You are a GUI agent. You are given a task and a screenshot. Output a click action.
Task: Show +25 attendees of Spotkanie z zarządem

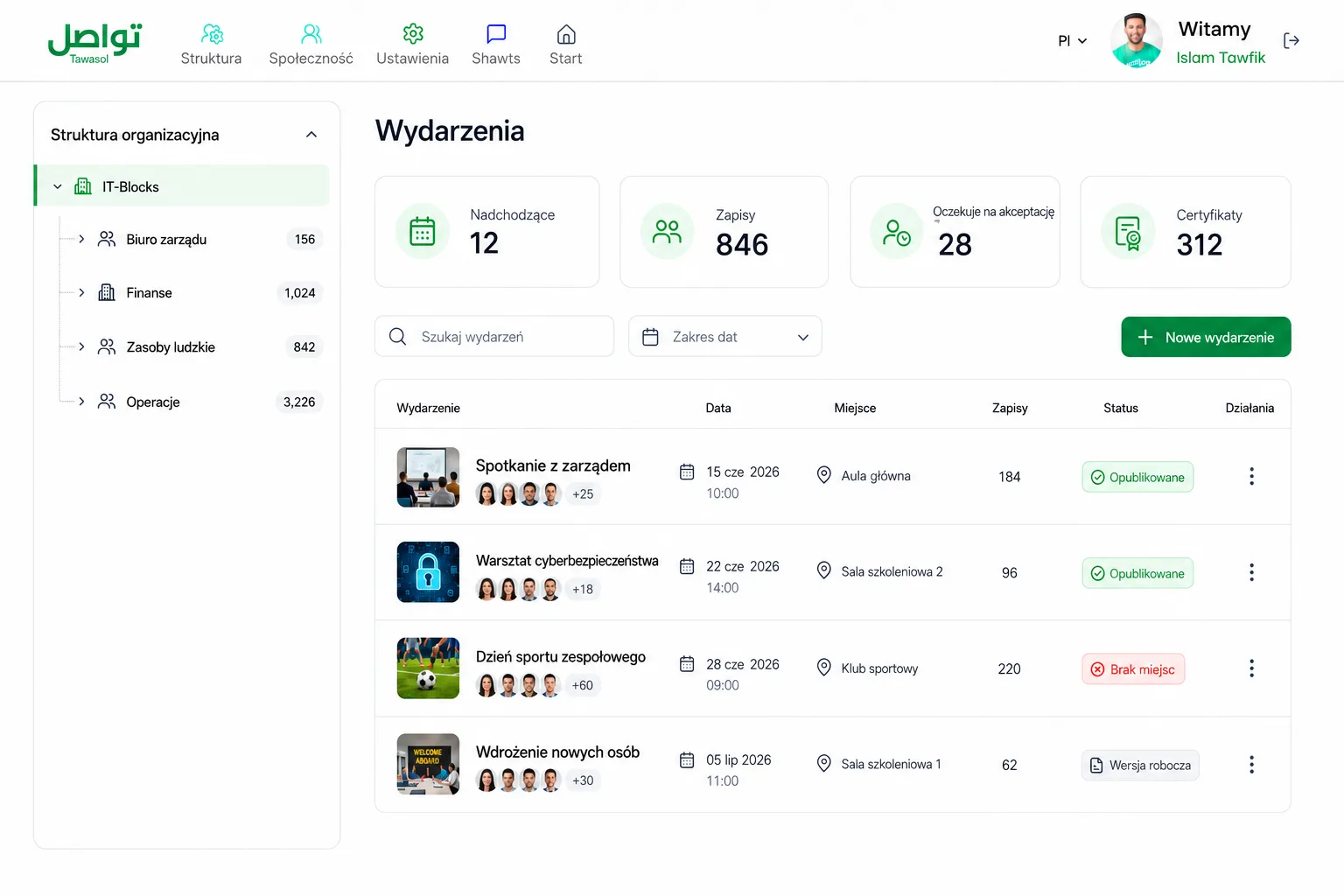583,494
